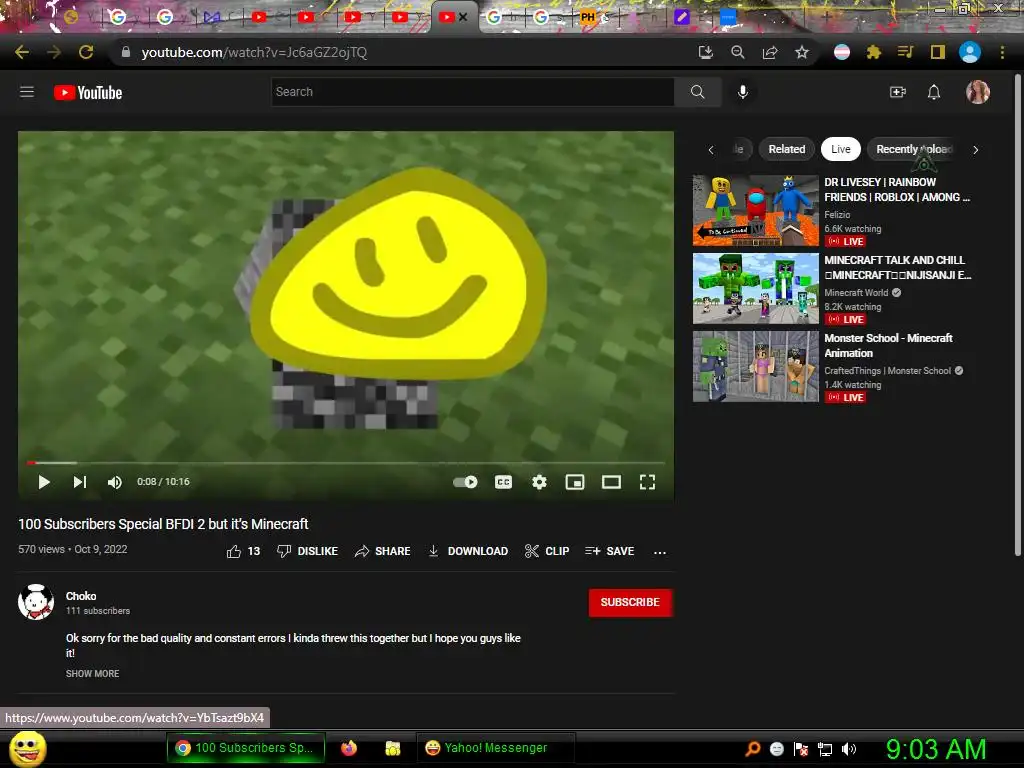
Task: Seek on the video progress bar
Action: [x=346, y=462]
